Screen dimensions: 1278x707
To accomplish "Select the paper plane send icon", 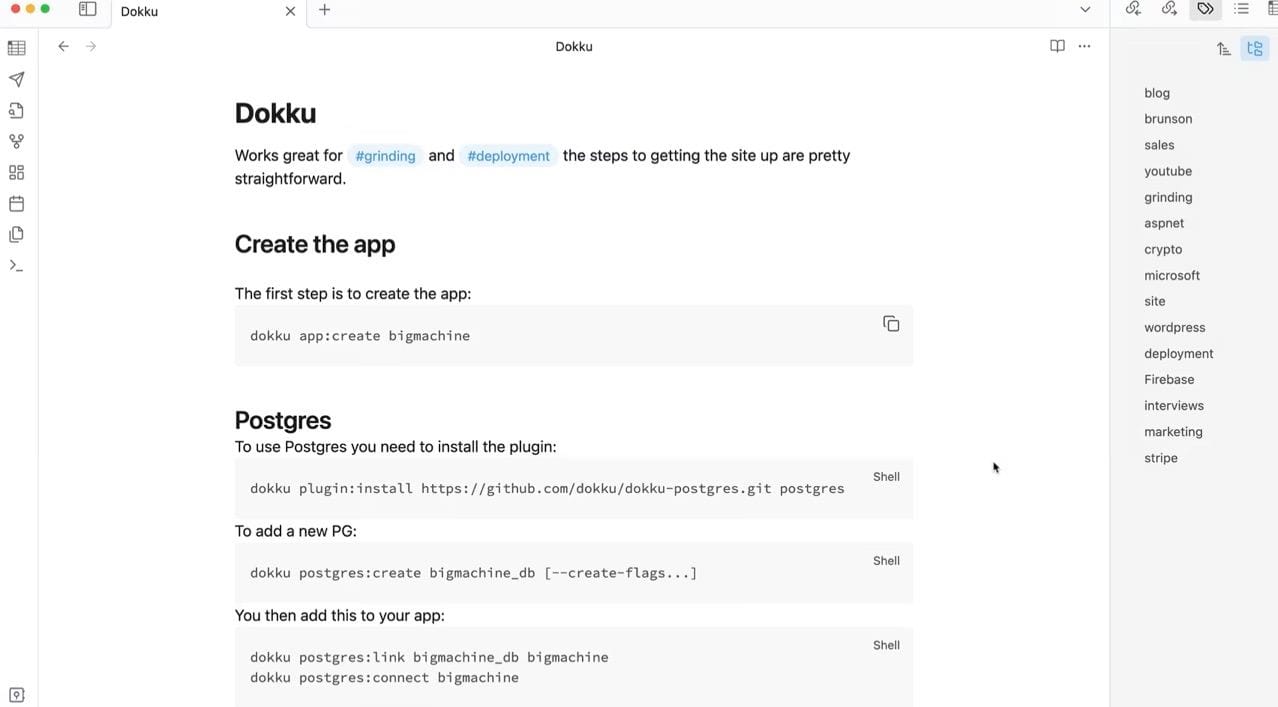I will tap(16, 78).
